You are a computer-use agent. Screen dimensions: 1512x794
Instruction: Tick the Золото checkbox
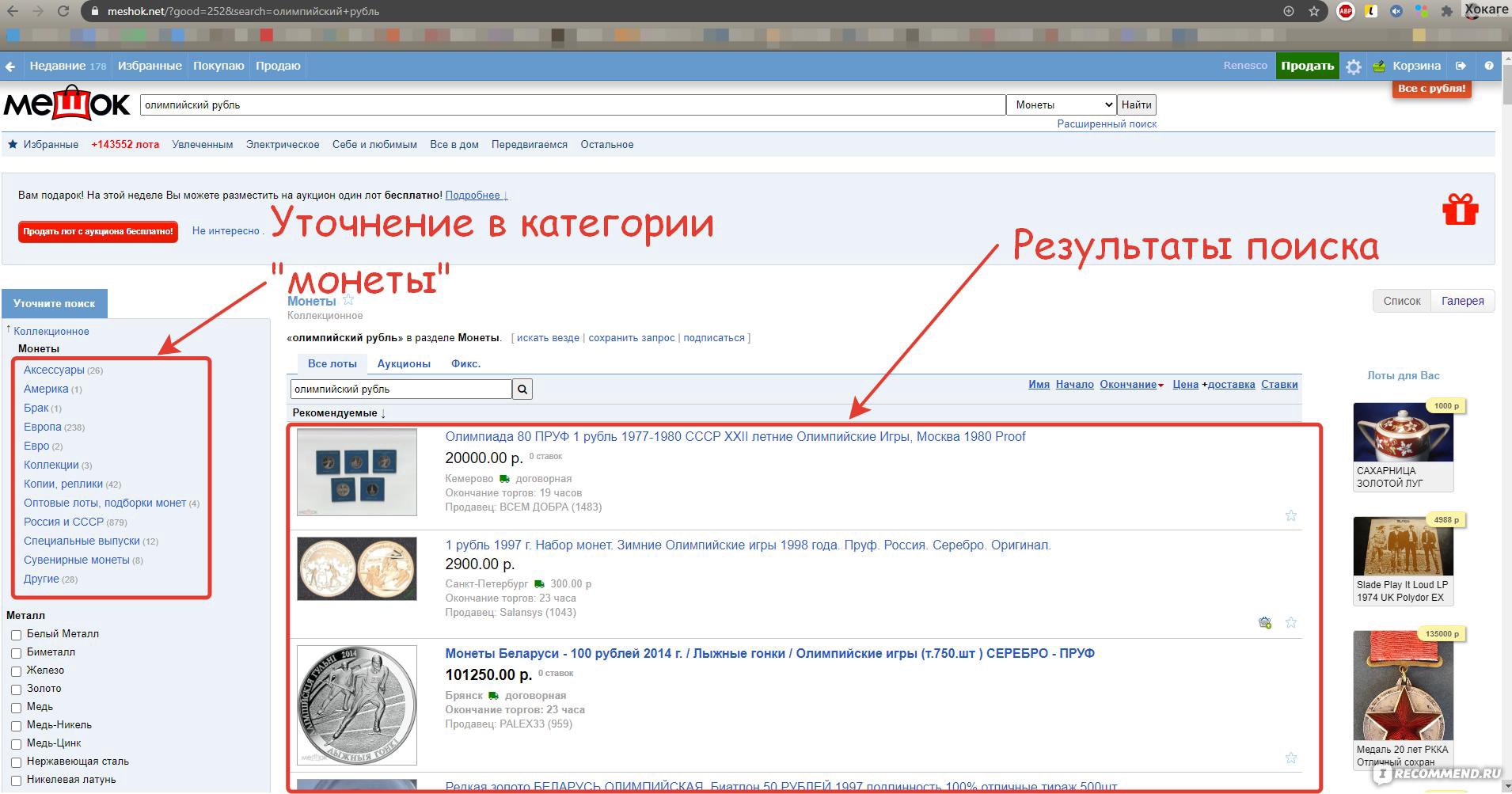pyautogui.click(x=16, y=690)
